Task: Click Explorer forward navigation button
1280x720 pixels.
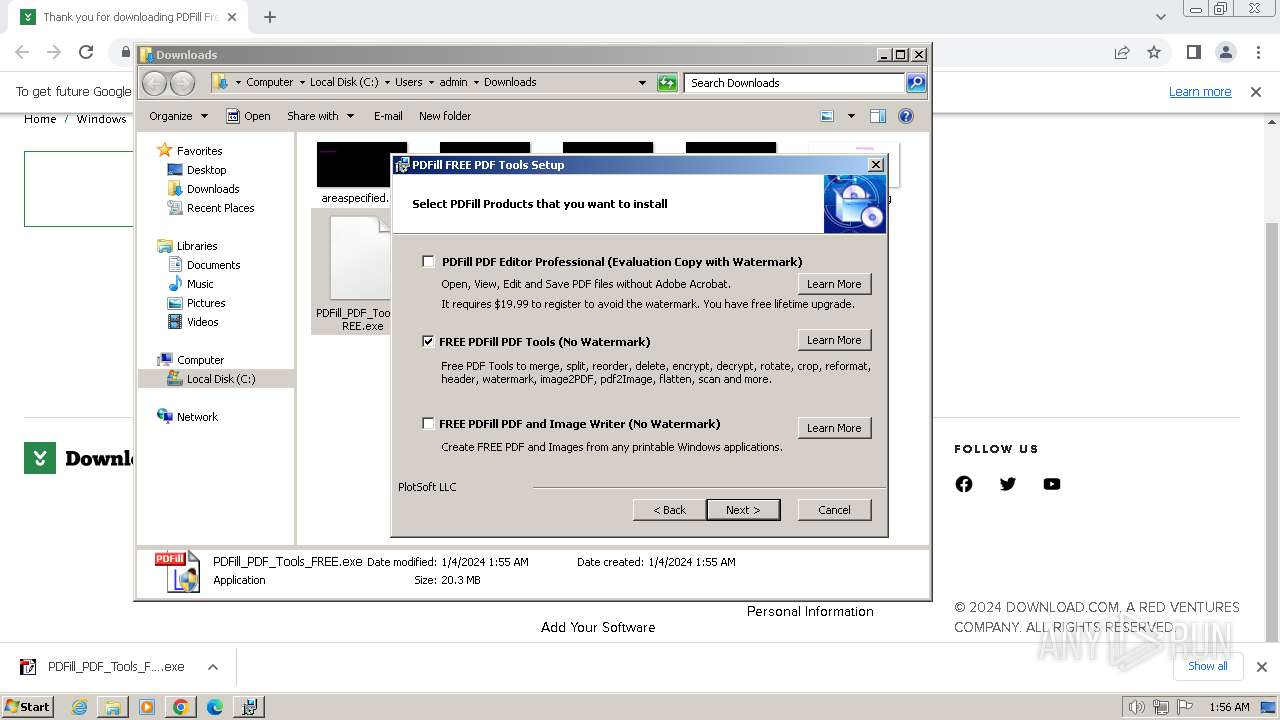Action: [182, 83]
